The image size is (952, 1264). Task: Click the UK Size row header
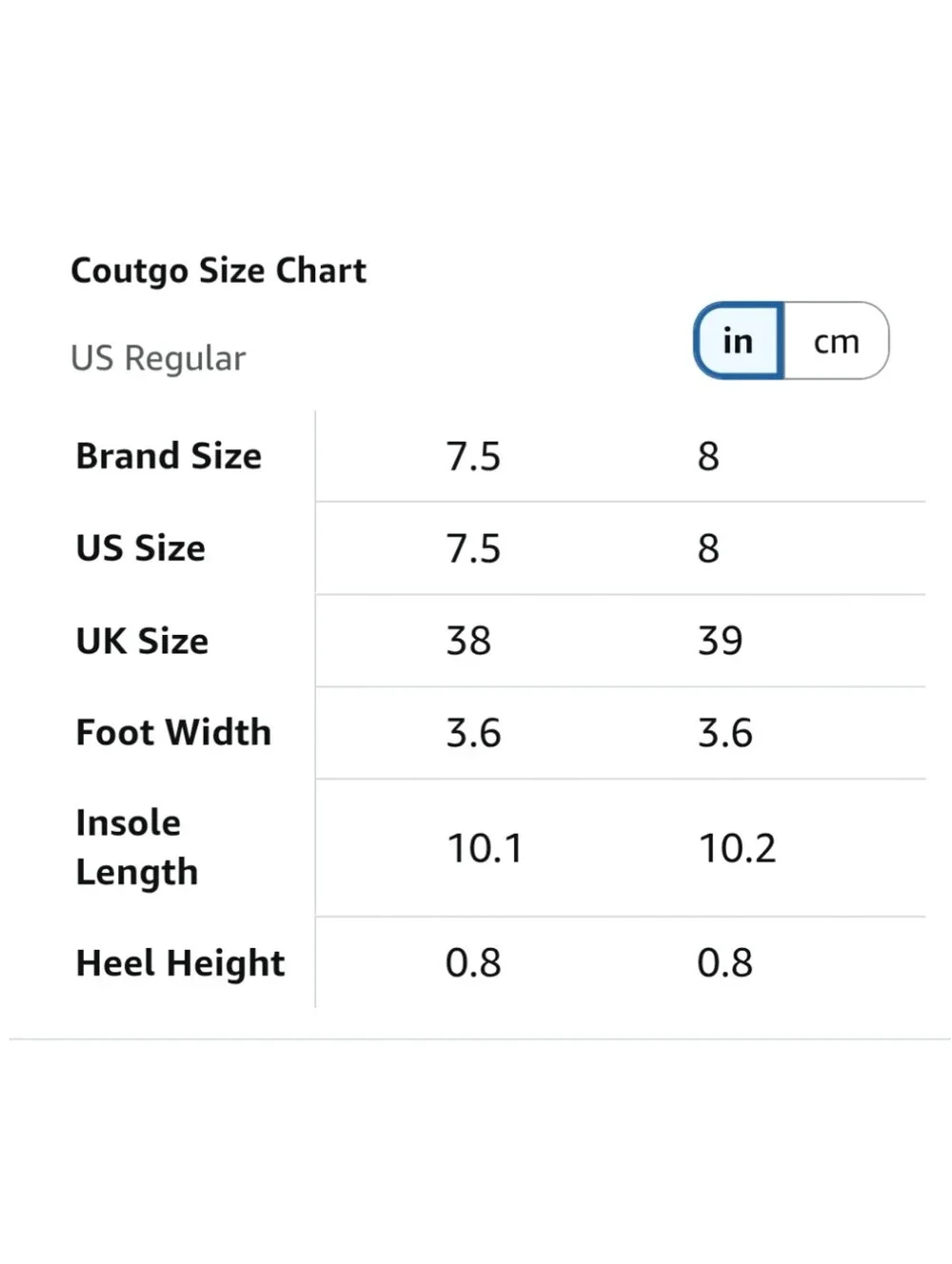[142, 641]
